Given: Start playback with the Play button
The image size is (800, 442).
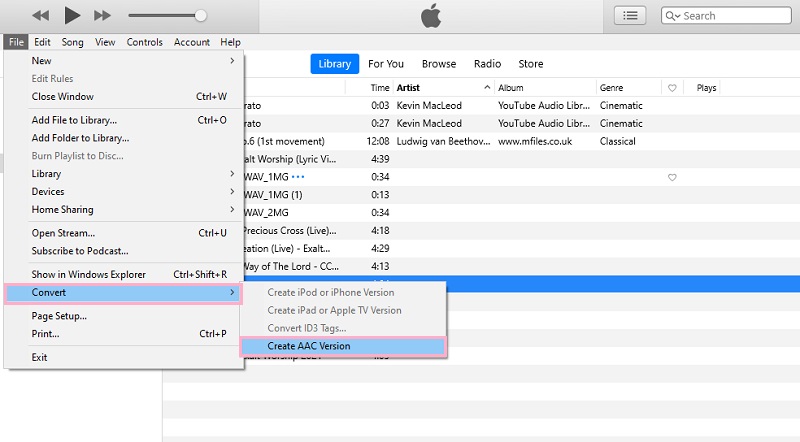Looking at the screenshot, I should pyautogui.click(x=72, y=15).
